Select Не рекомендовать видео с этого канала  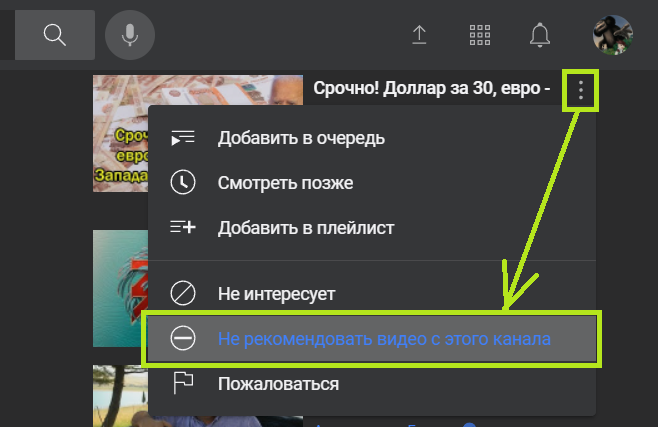[x=372, y=338]
